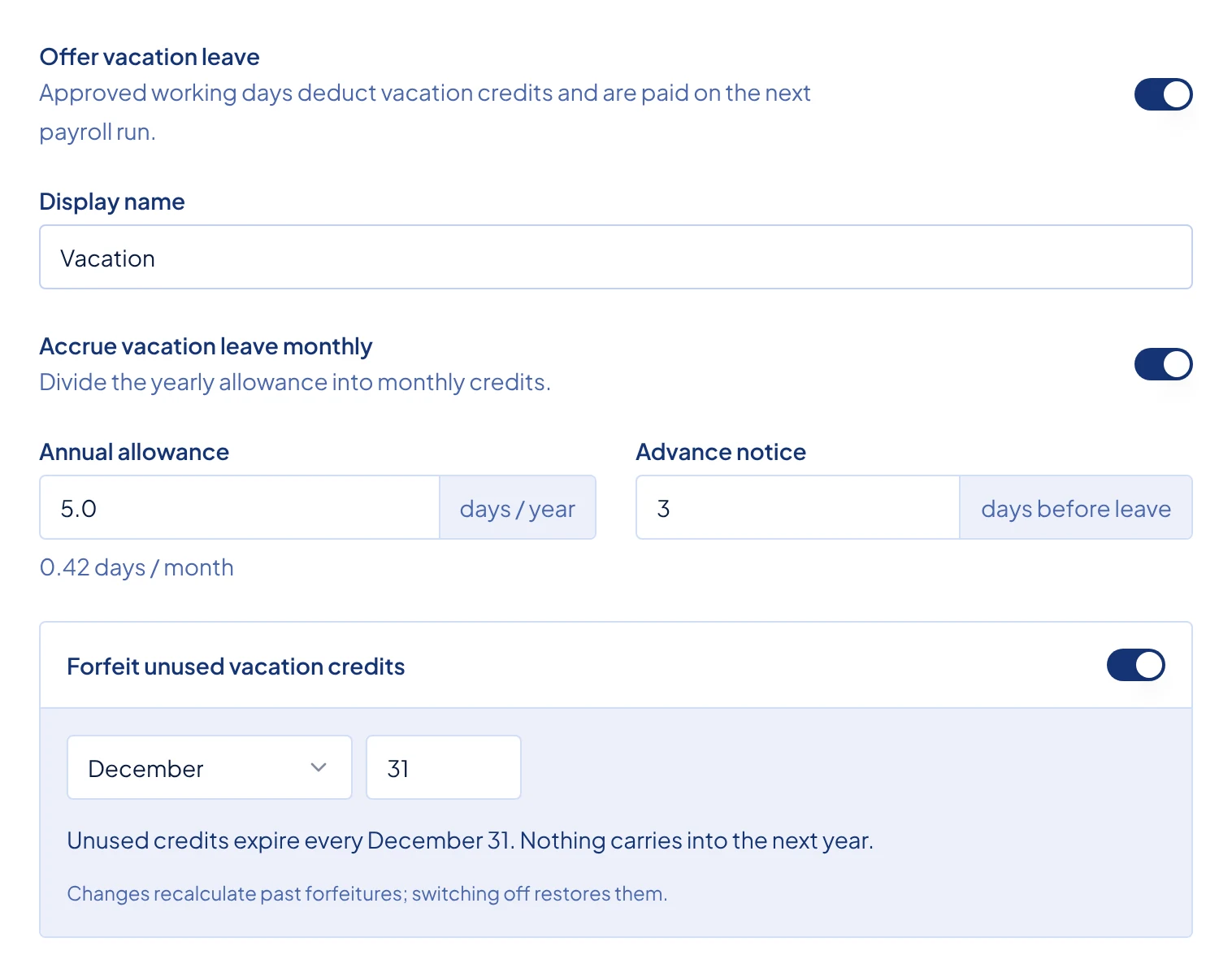Click the "0.42 days / month" text

click(x=137, y=567)
